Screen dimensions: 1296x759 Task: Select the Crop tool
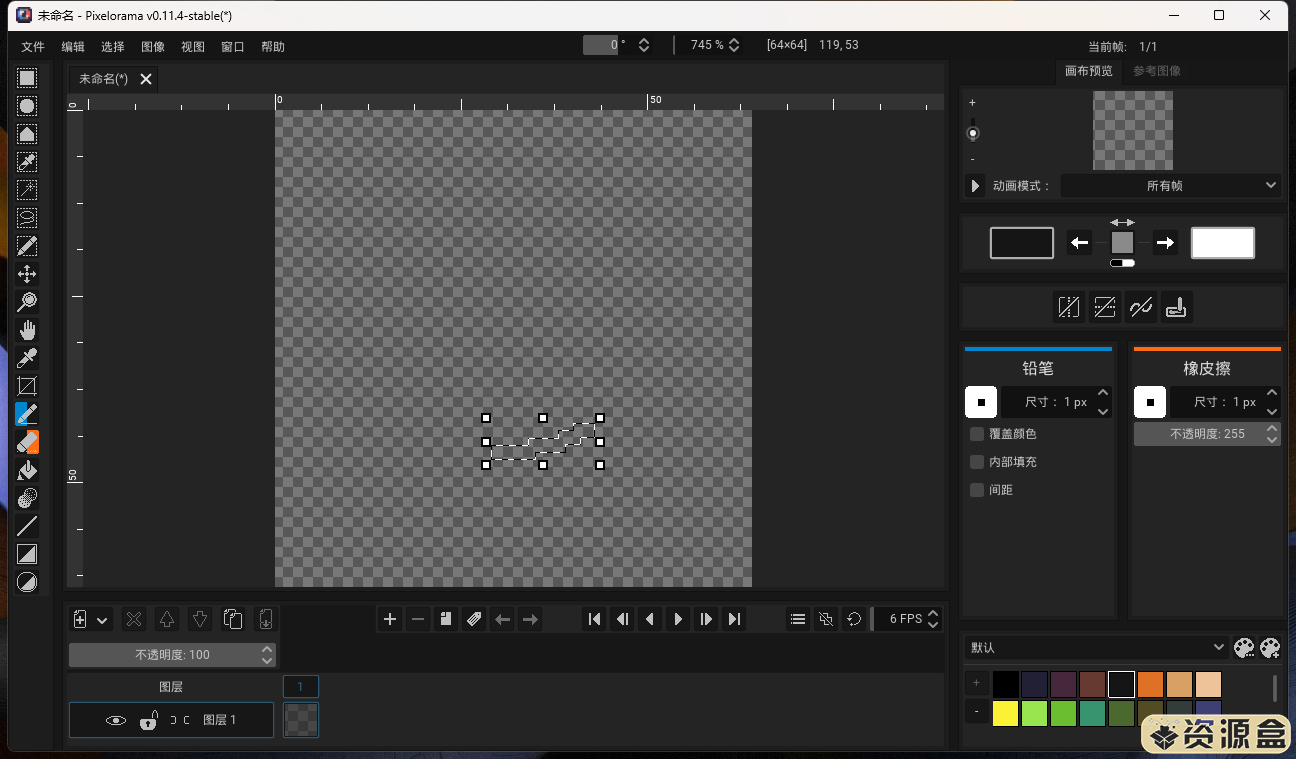(27, 386)
